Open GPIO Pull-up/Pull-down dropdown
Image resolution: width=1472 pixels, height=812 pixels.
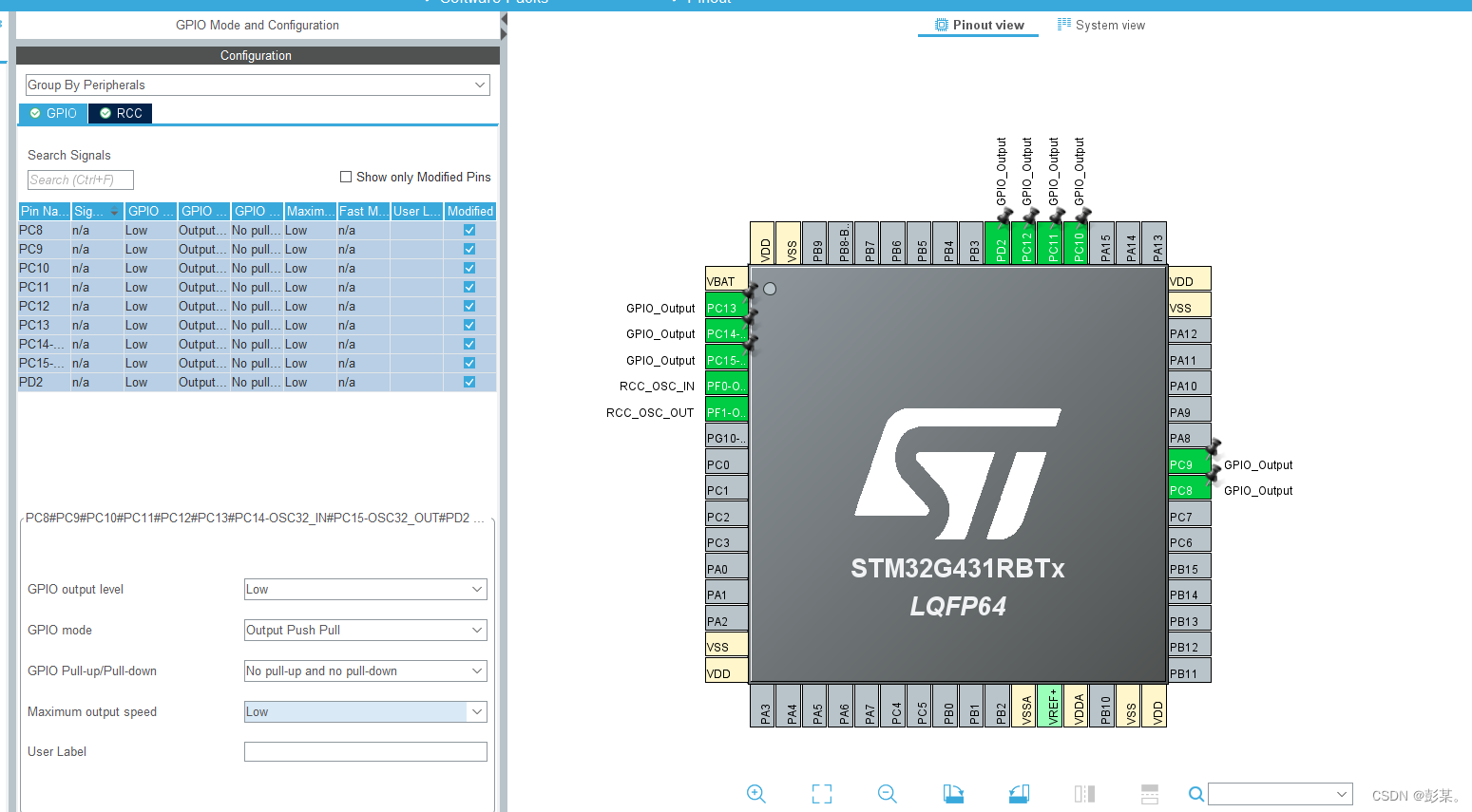366,670
